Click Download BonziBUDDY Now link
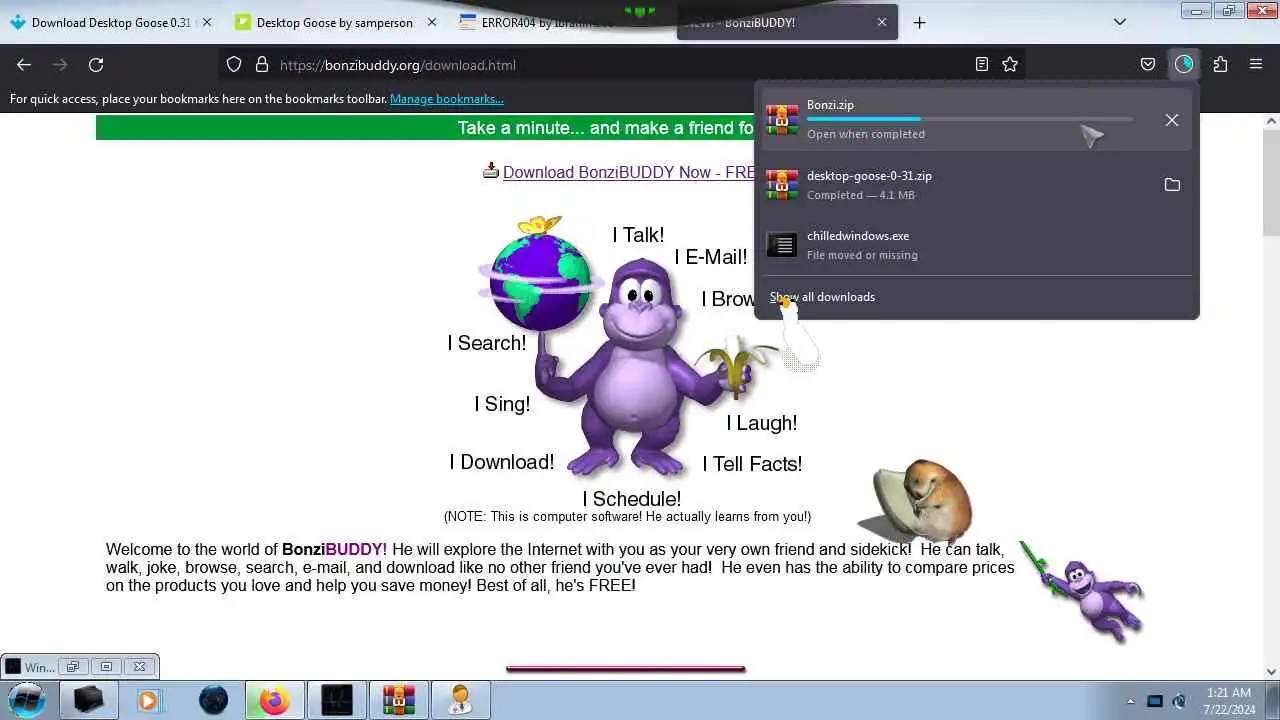The height and width of the screenshot is (720, 1280). pos(630,172)
